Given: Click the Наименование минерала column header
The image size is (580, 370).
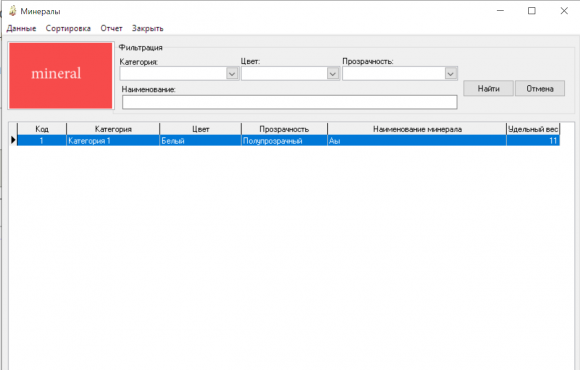Looking at the screenshot, I should [x=417, y=129].
